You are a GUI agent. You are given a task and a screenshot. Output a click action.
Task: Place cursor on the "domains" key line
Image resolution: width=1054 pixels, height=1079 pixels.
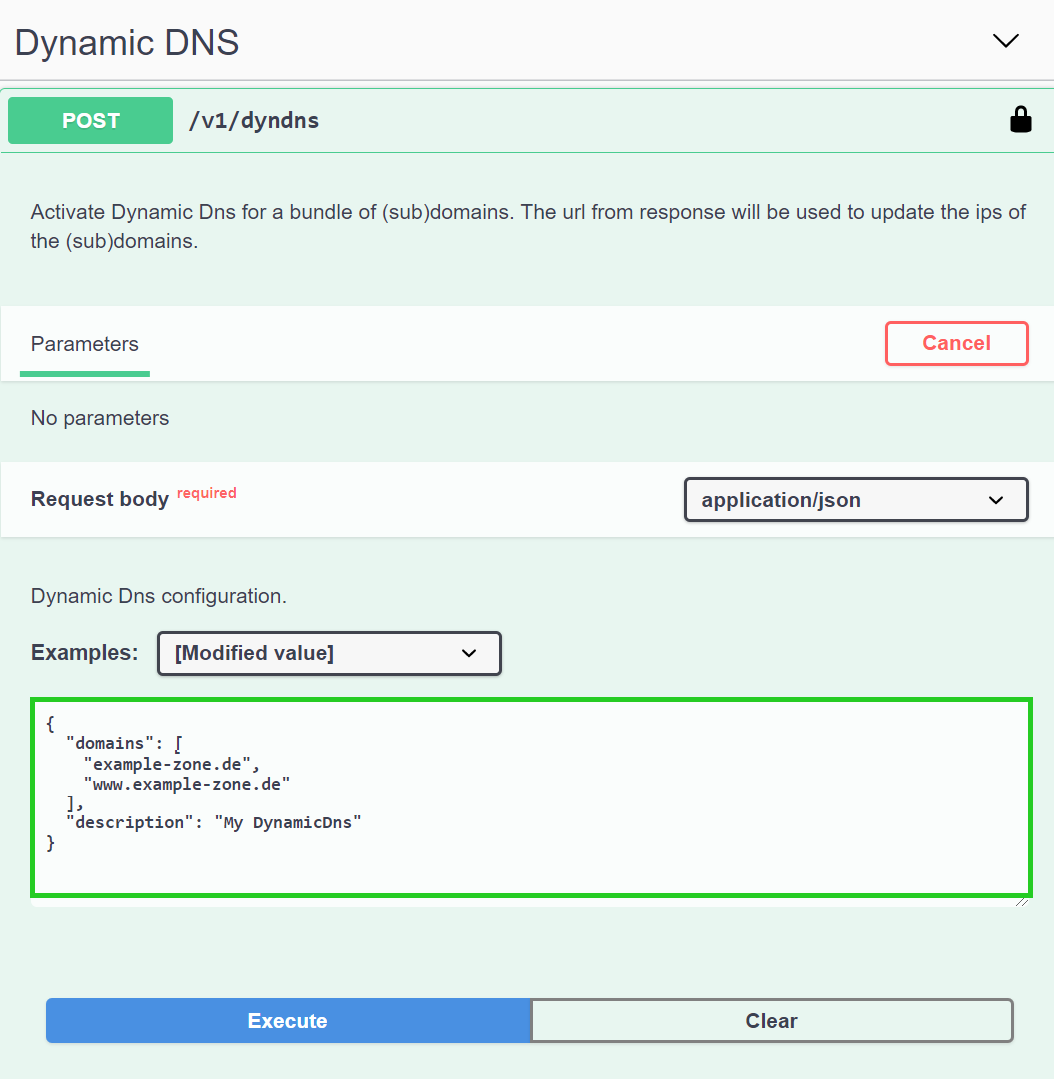pos(110,743)
